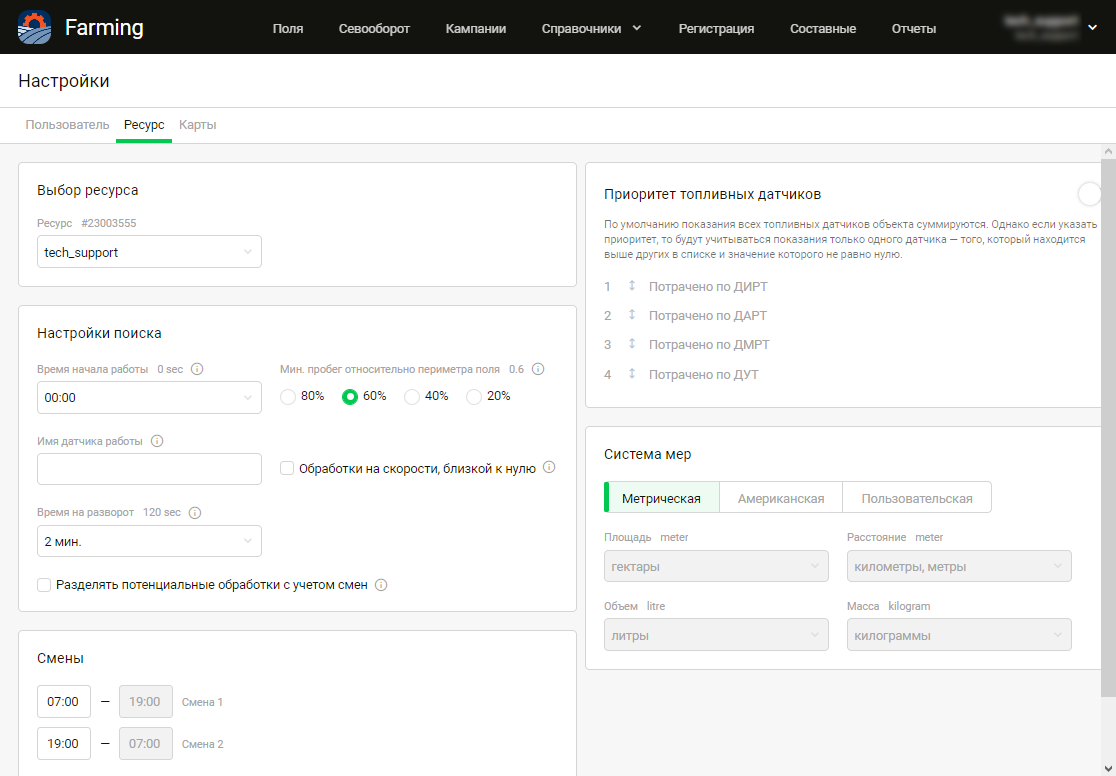Click Смена 2 end time 07:00 field

[x=146, y=743]
